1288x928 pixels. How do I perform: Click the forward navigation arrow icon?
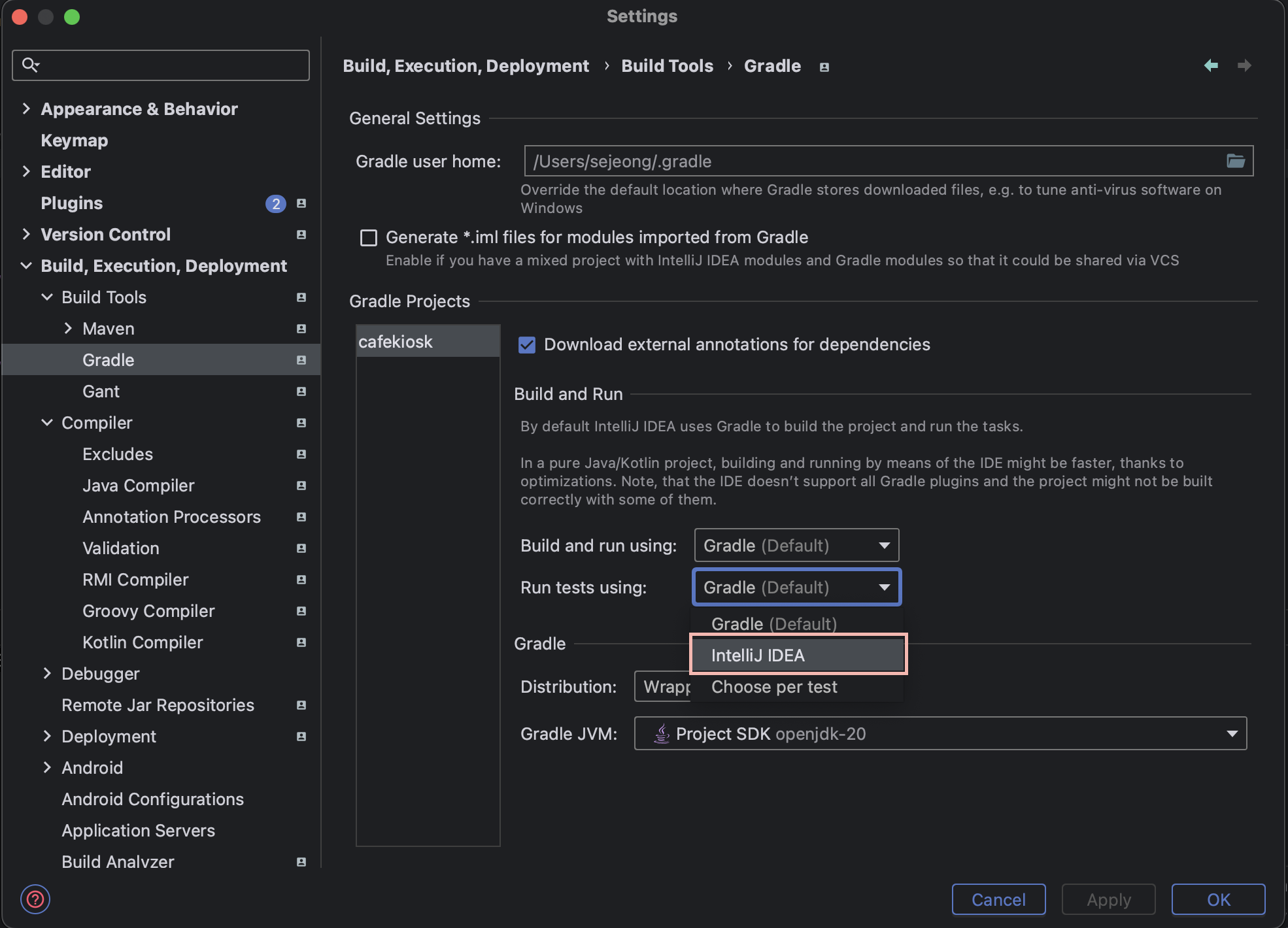click(x=1244, y=65)
